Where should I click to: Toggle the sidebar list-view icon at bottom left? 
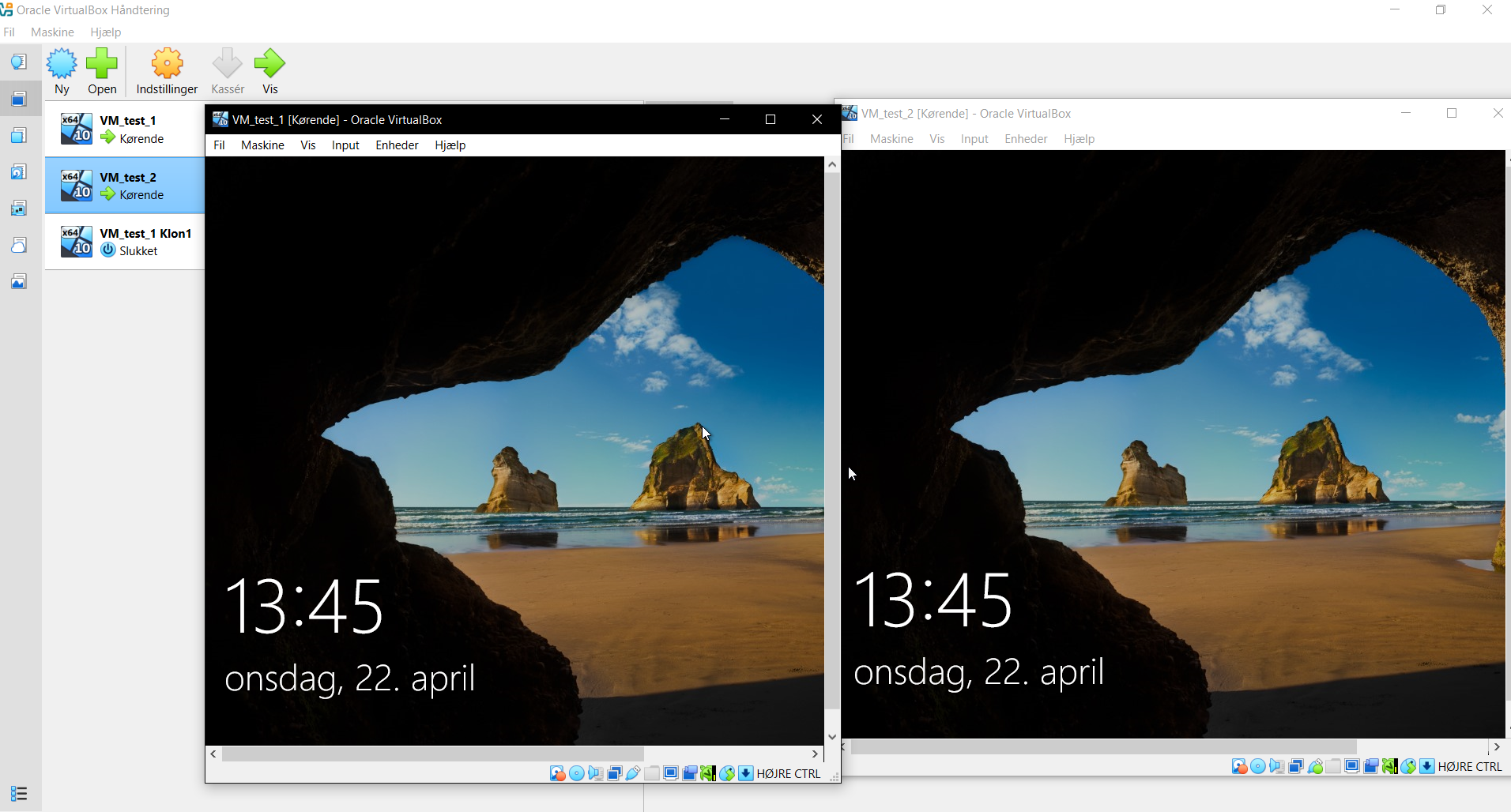[19, 793]
